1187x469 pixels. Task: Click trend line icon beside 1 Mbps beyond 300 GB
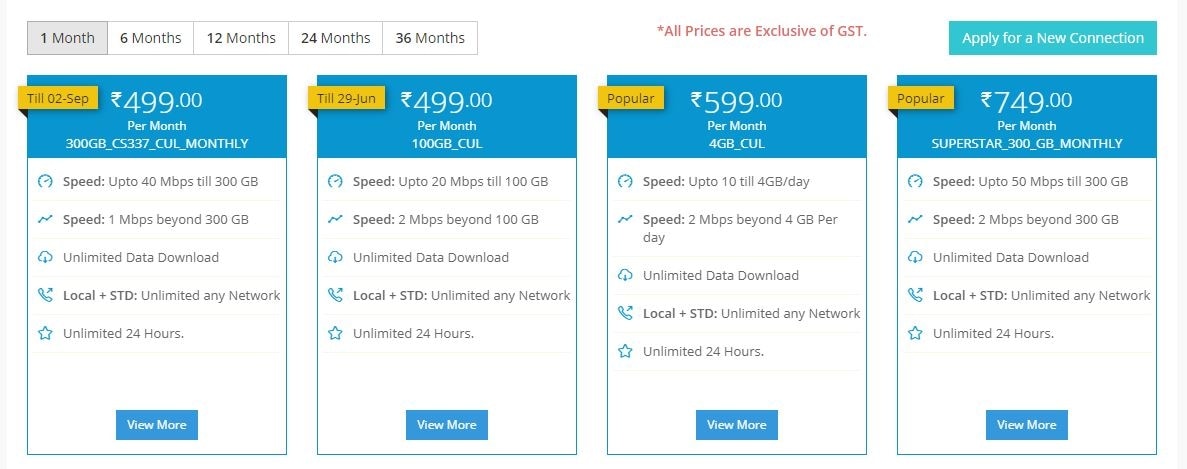[45, 219]
